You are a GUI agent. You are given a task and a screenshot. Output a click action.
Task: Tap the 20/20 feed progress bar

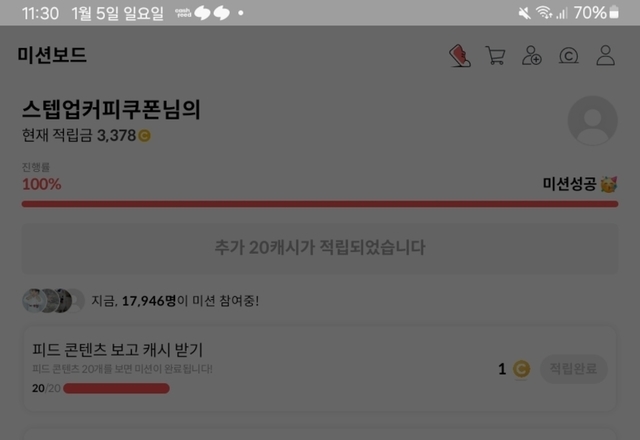116,388
